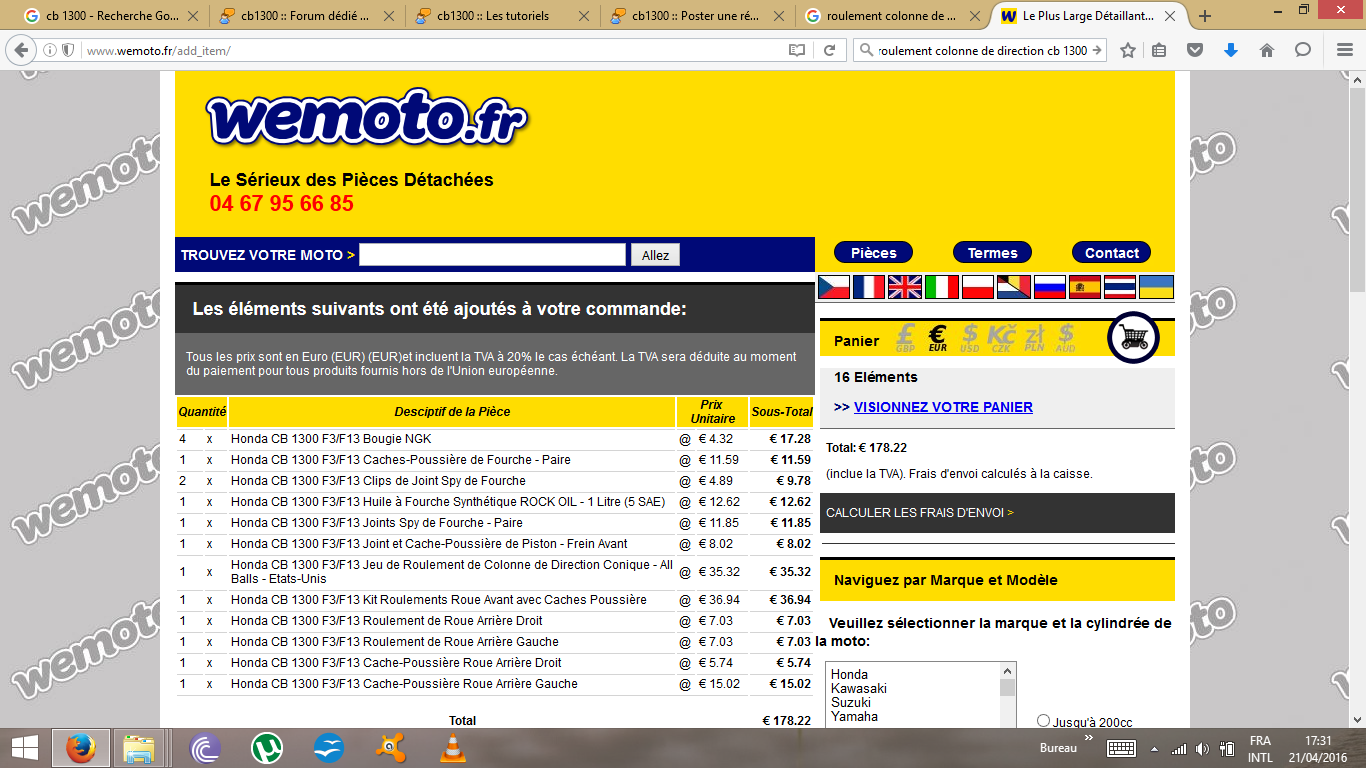The image size is (1366, 768).
Task: Click the Firefox search box
Action: 980,50
